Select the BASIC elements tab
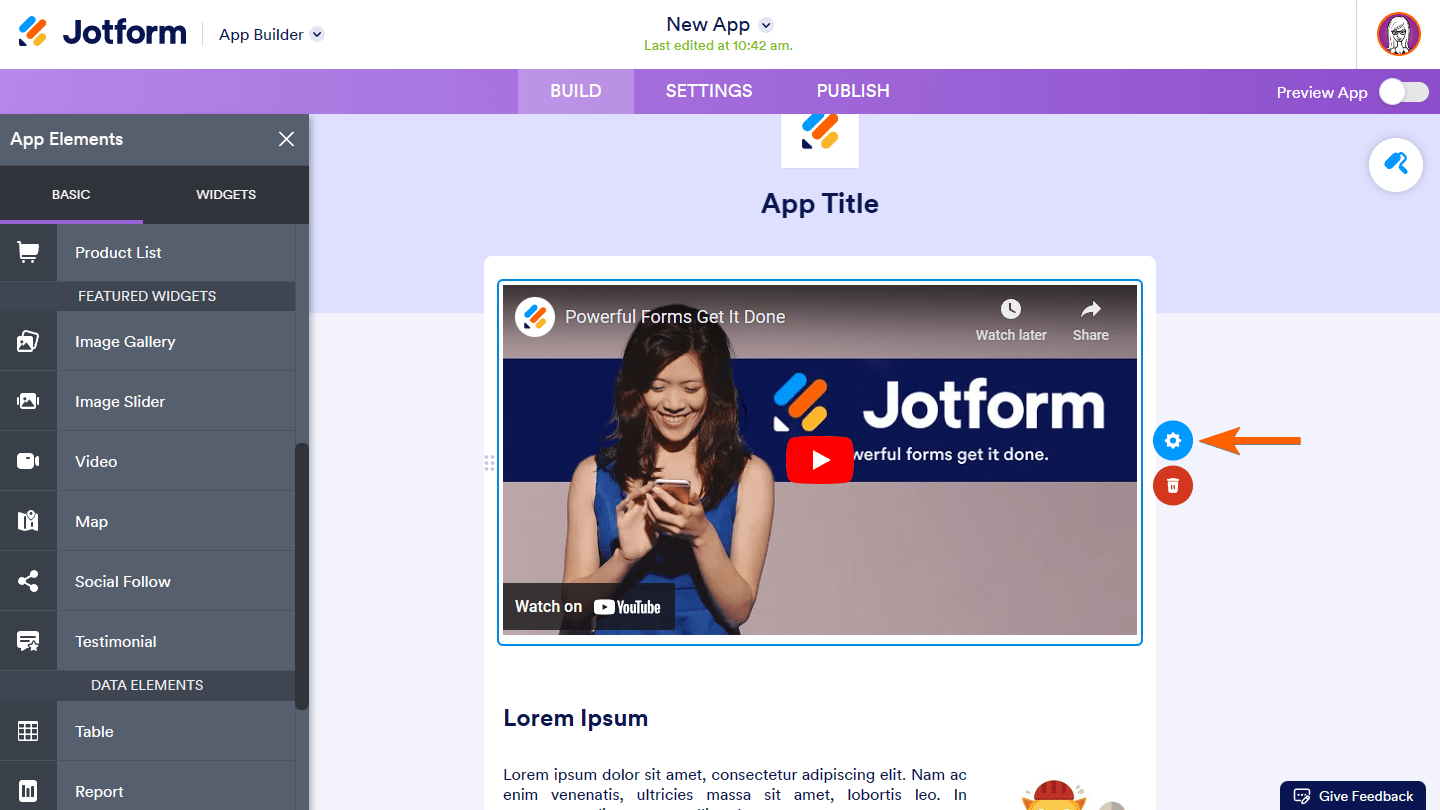The height and width of the screenshot is (810, 1440). [71, 194]
